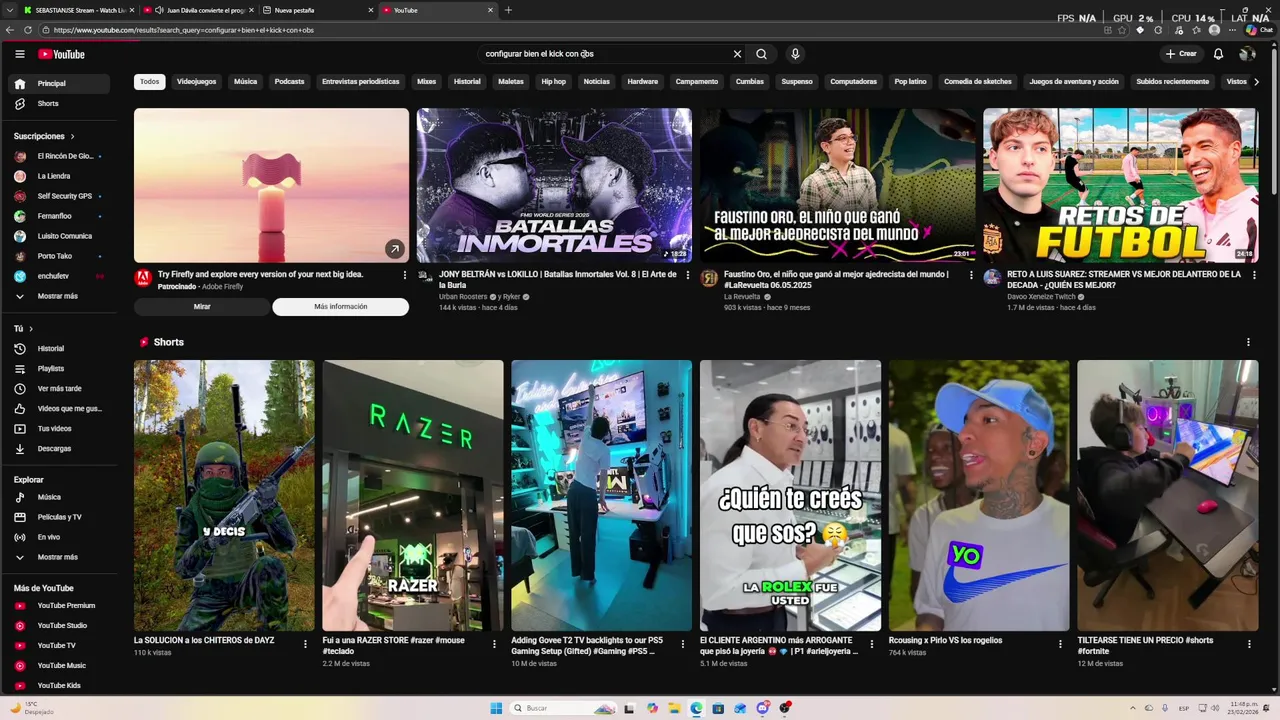Explore Películas y TV
This screenshot has height=720, width=1280.
click(61, 517)
